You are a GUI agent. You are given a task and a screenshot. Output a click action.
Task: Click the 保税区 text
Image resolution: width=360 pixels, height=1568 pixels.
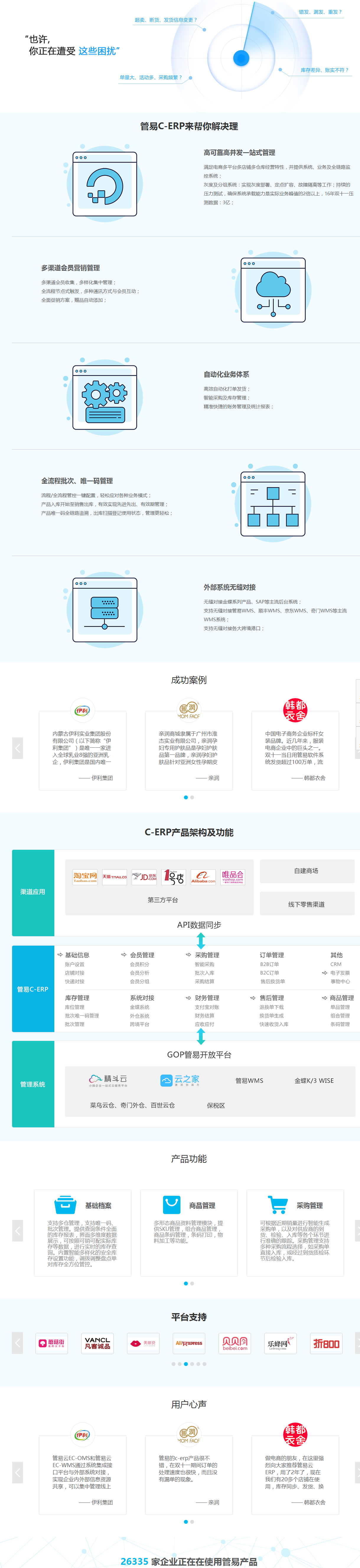point(216,1106)
